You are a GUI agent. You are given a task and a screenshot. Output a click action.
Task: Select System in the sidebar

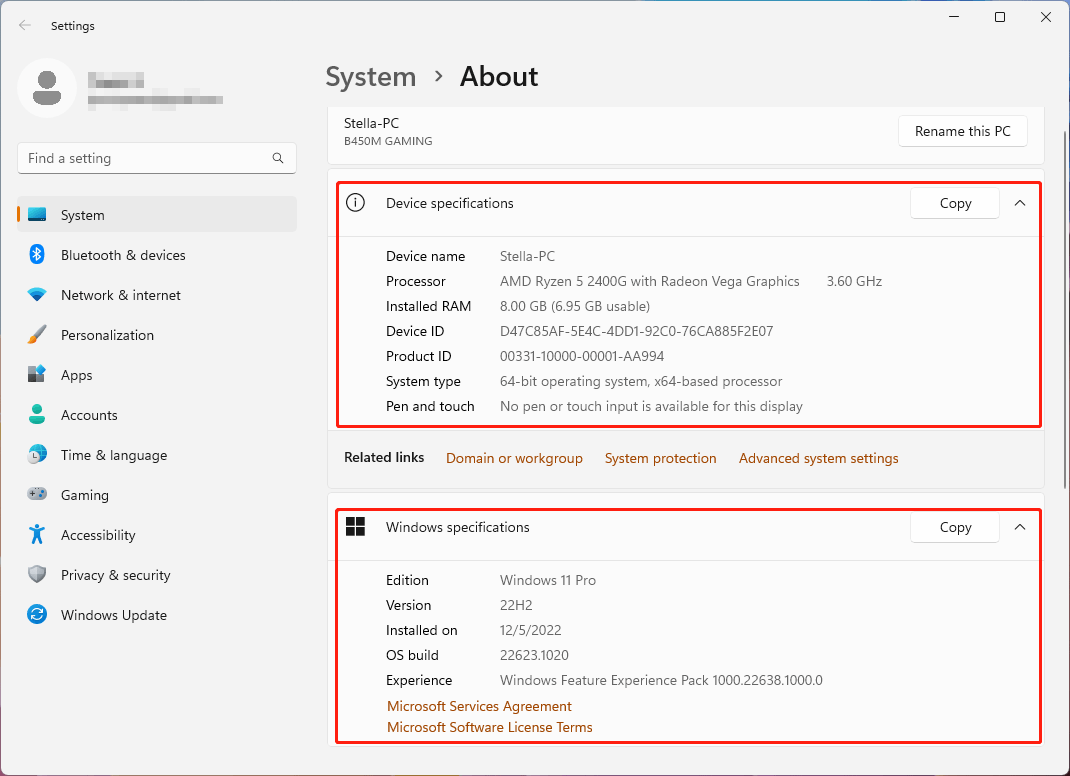point(82,214)
